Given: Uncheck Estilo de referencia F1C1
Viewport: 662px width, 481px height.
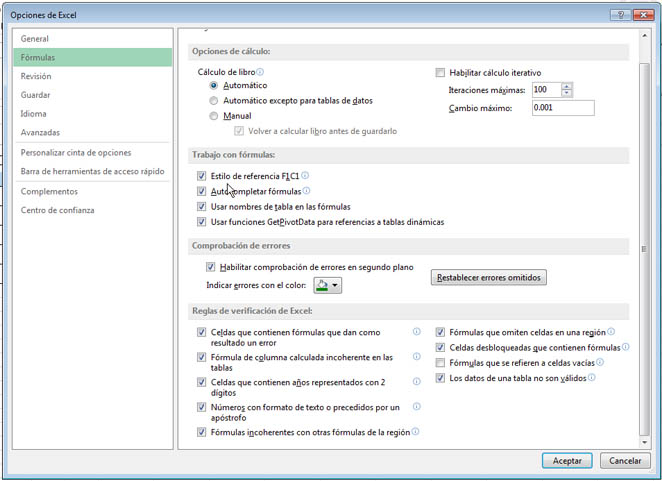Looking at the screenshot, I should 203,176.
